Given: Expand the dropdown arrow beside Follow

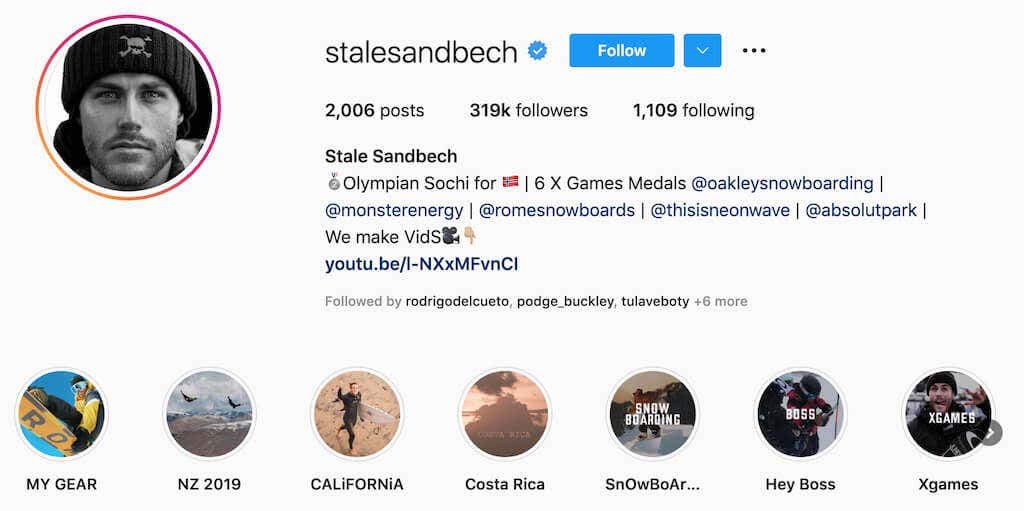Looking at the screenshot, I should click(x=703, y=51).
